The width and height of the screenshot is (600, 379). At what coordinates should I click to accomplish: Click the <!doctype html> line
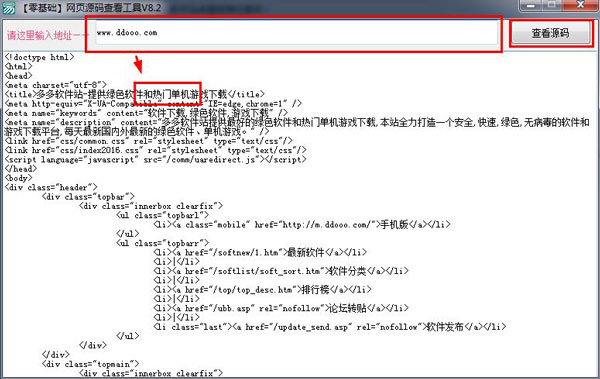pyautogui.click(x=39, y=57)
